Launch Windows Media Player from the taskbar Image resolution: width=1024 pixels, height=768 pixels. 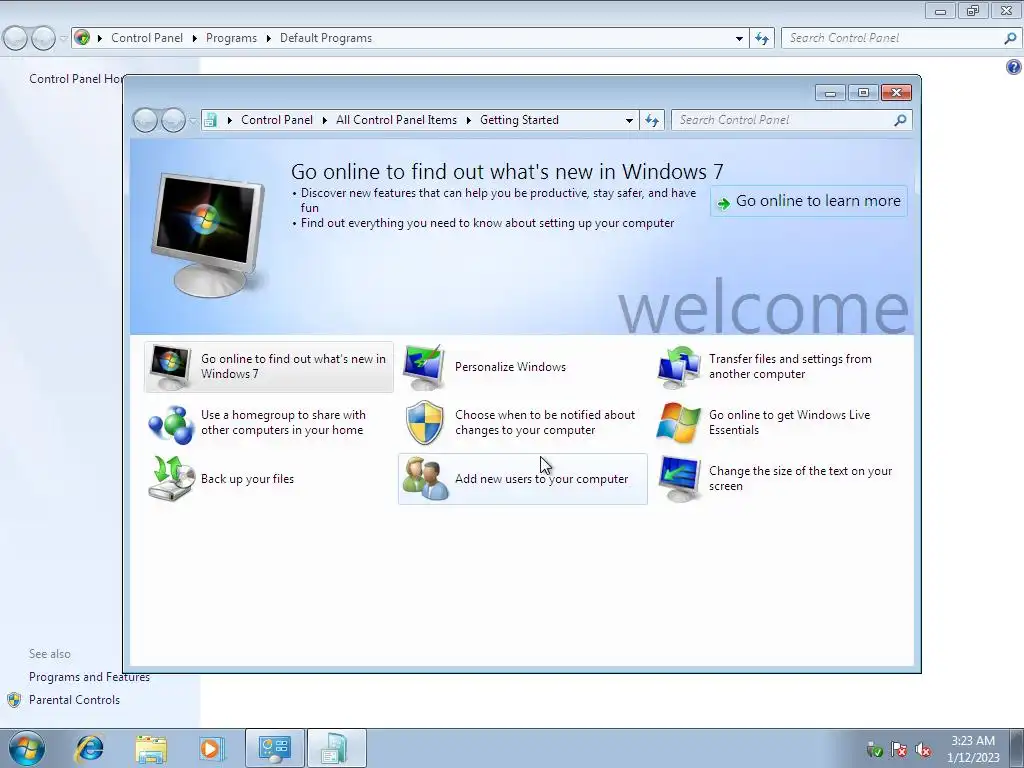pos(211,748)
